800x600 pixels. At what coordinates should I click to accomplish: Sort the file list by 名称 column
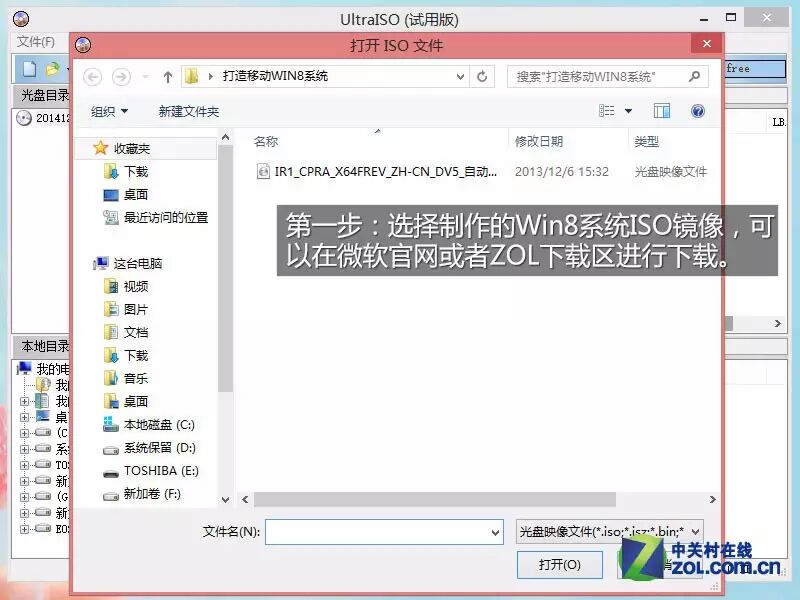pos(266,141)
